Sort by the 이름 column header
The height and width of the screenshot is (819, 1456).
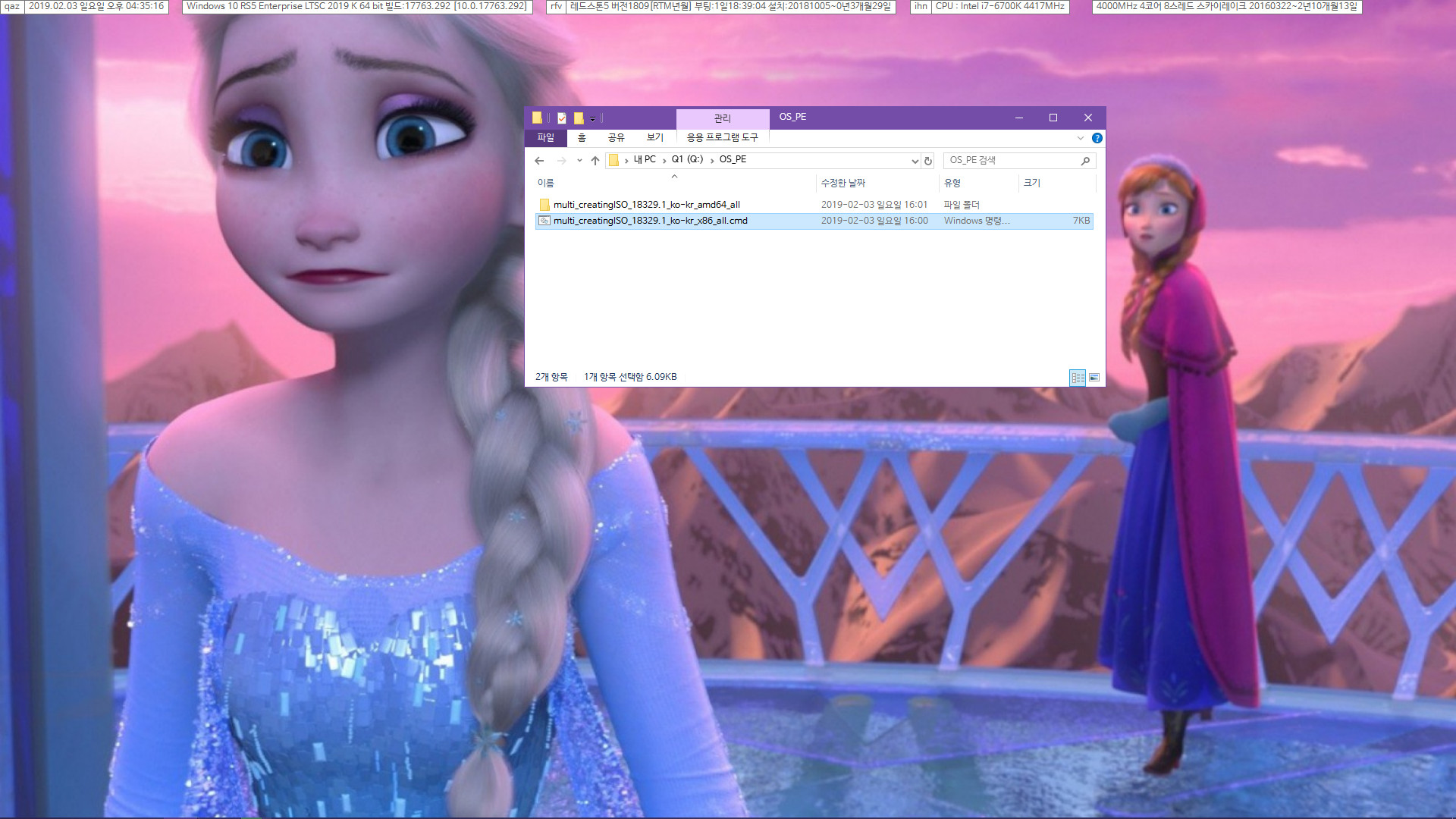545,183
